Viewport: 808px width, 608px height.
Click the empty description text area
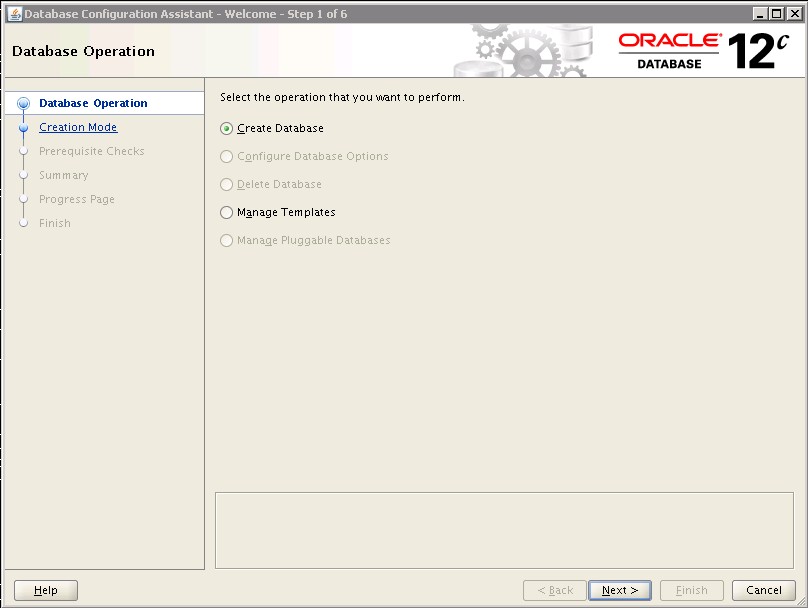[504, 531]
